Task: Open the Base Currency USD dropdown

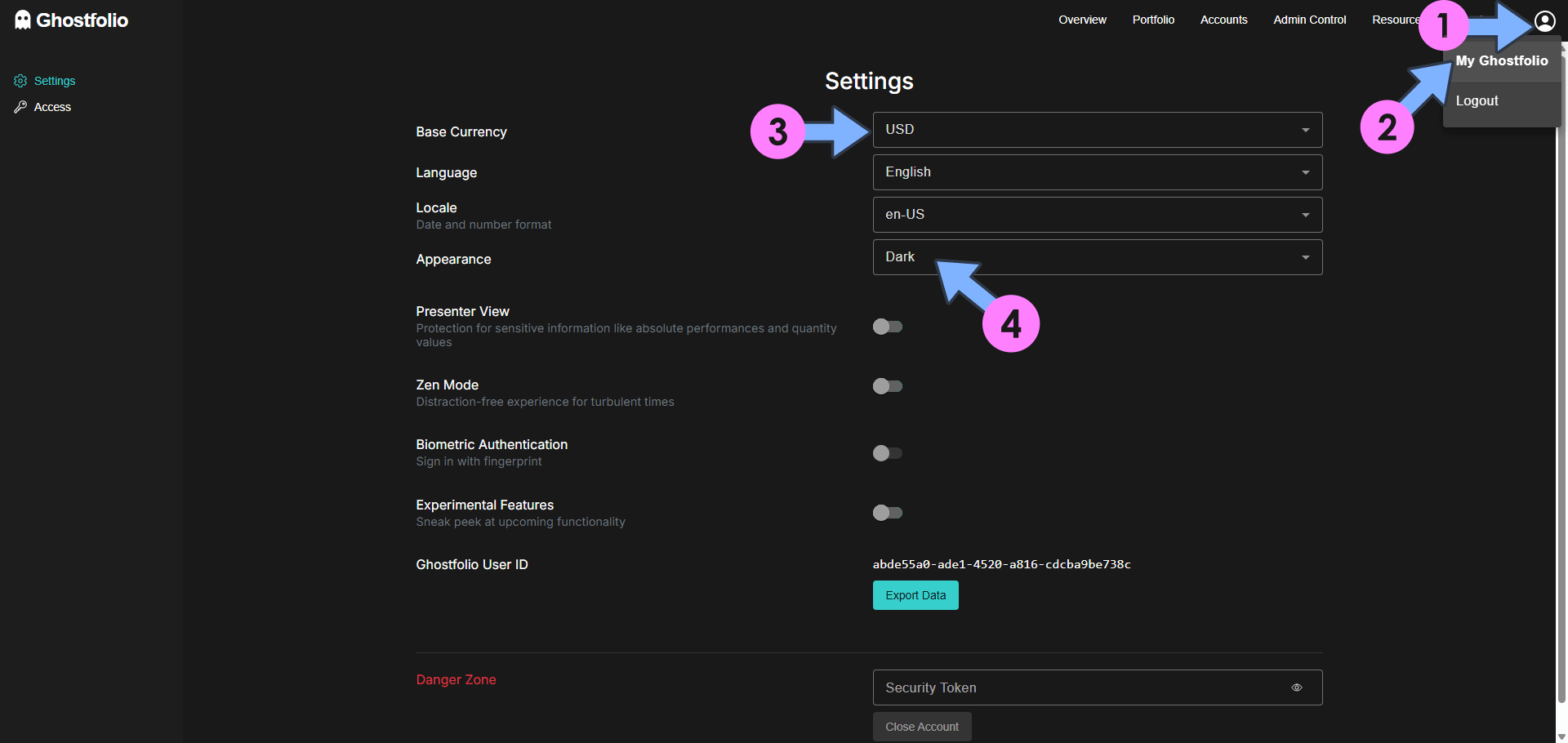Action: (1097, 130)
